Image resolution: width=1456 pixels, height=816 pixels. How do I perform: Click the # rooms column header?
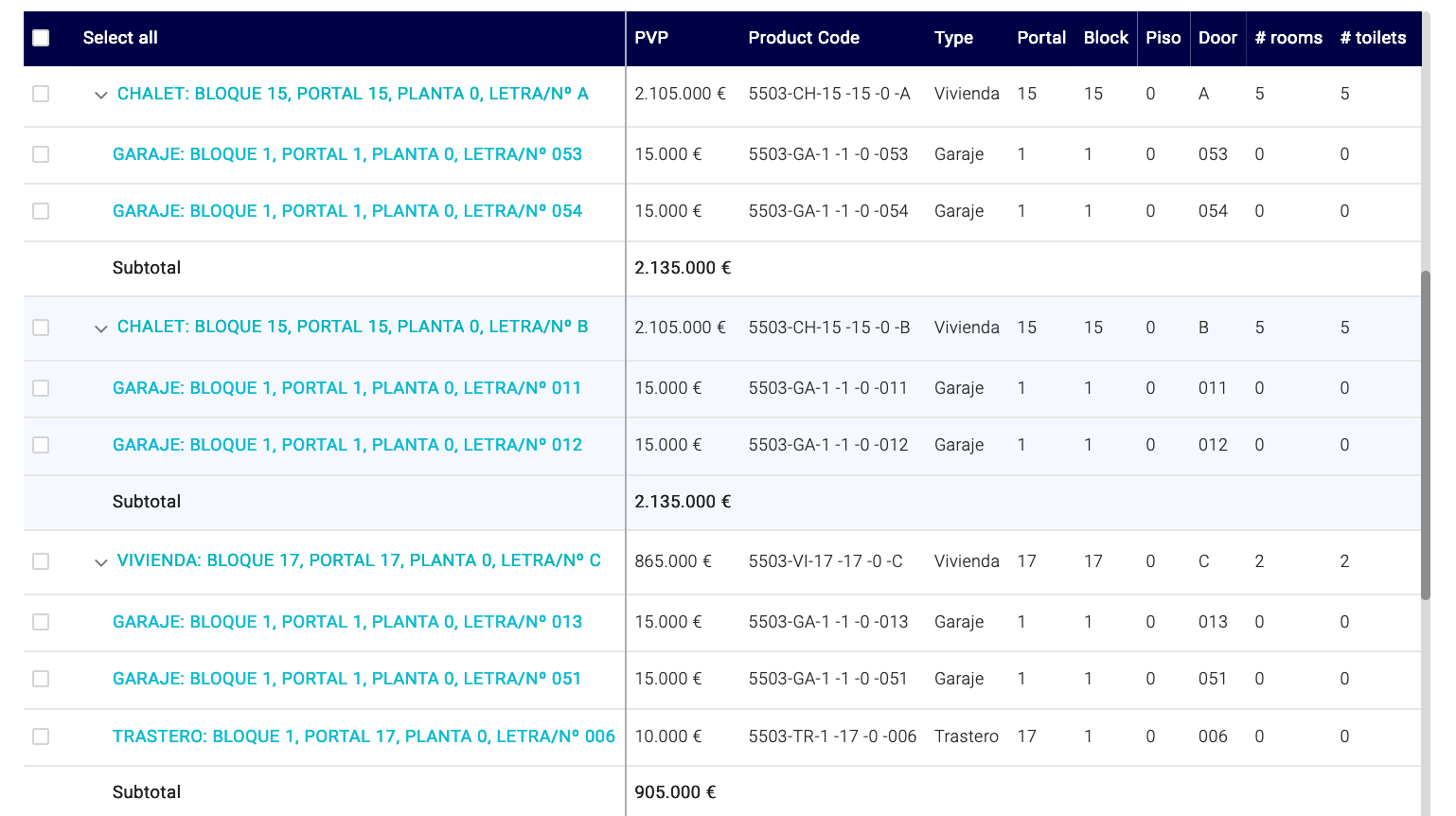[1288, 38]
